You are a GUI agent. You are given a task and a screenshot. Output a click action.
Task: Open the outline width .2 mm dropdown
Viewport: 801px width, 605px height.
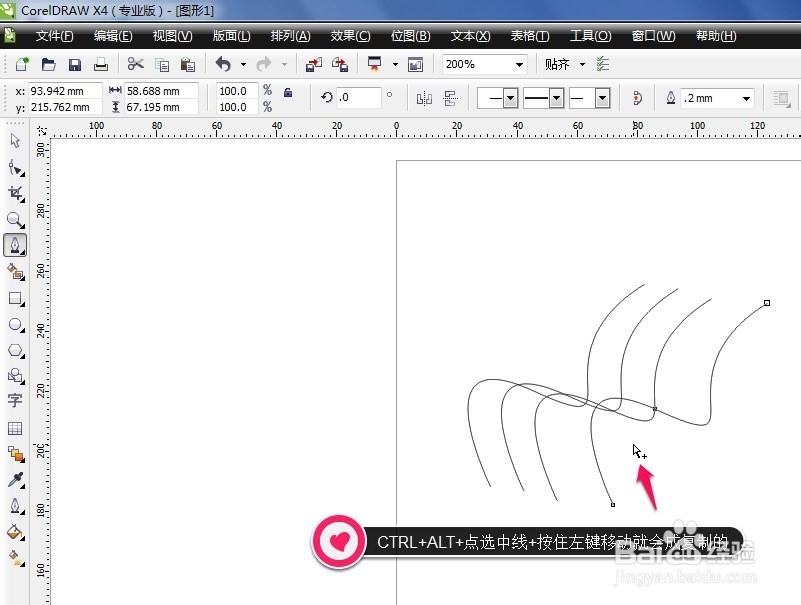click(x=746, y=98)
